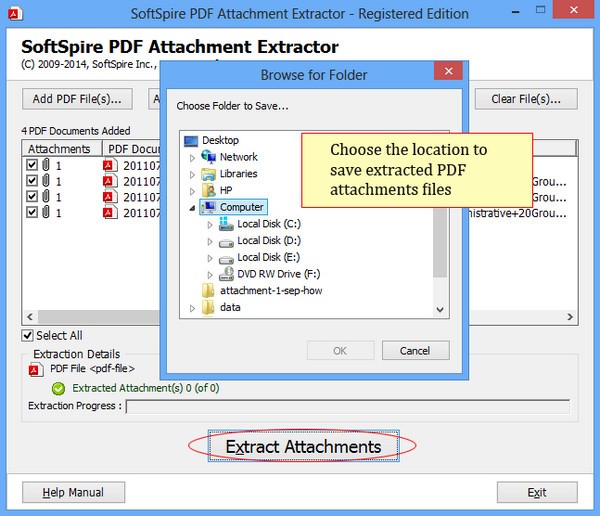Click the Local Disk (C:) drive icon
Image resolution: width=600 pixels, height=516 pixels.
point(226,224)
